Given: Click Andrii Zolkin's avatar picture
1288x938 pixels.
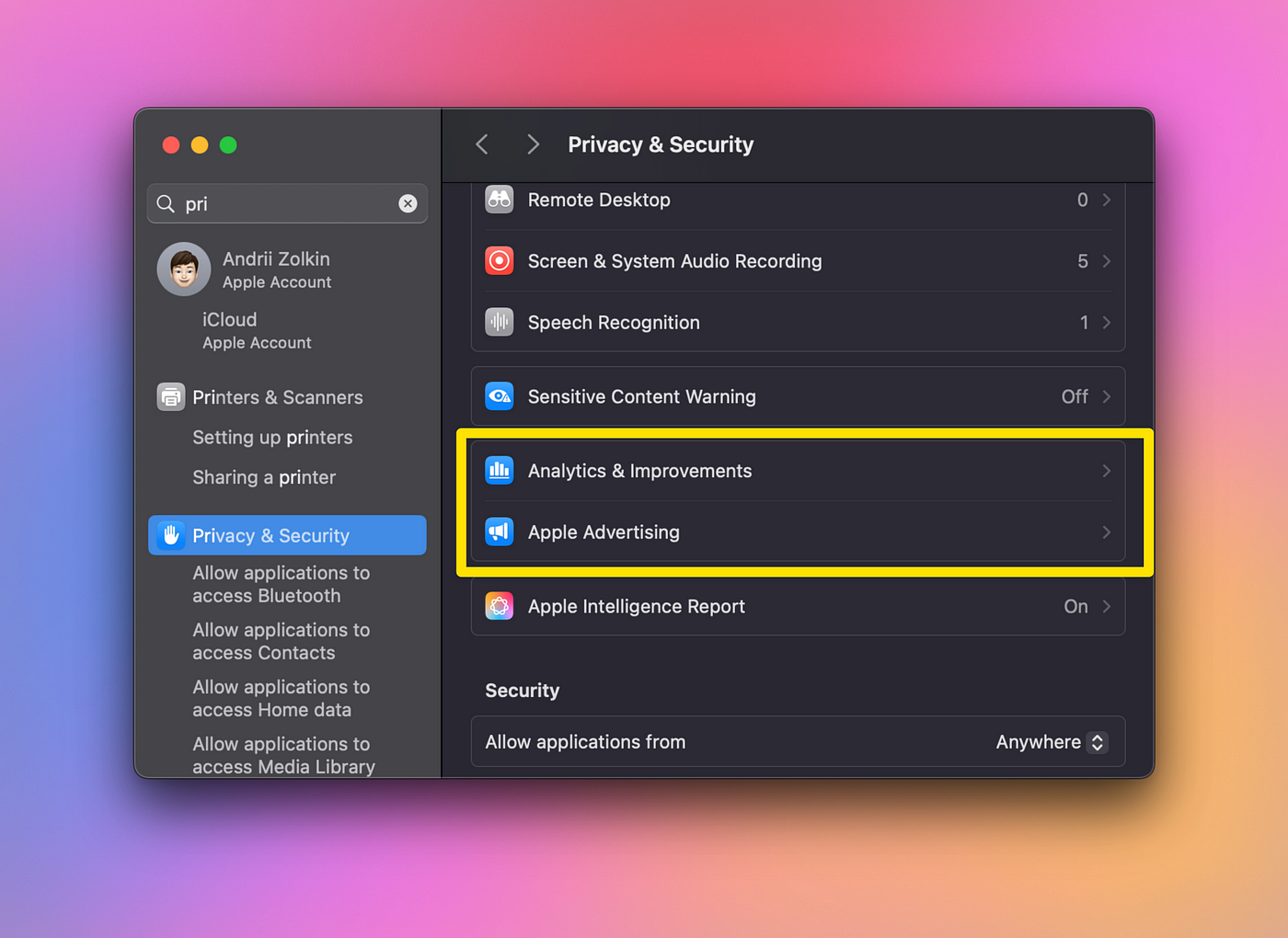Looking at the screenshot, I should coord(184,269).
